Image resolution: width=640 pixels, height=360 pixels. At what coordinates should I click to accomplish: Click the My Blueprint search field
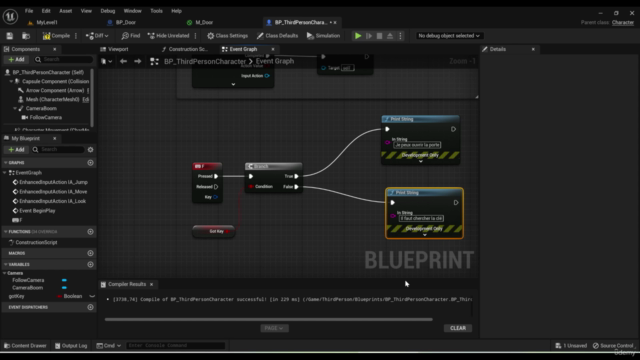(58, 150)
